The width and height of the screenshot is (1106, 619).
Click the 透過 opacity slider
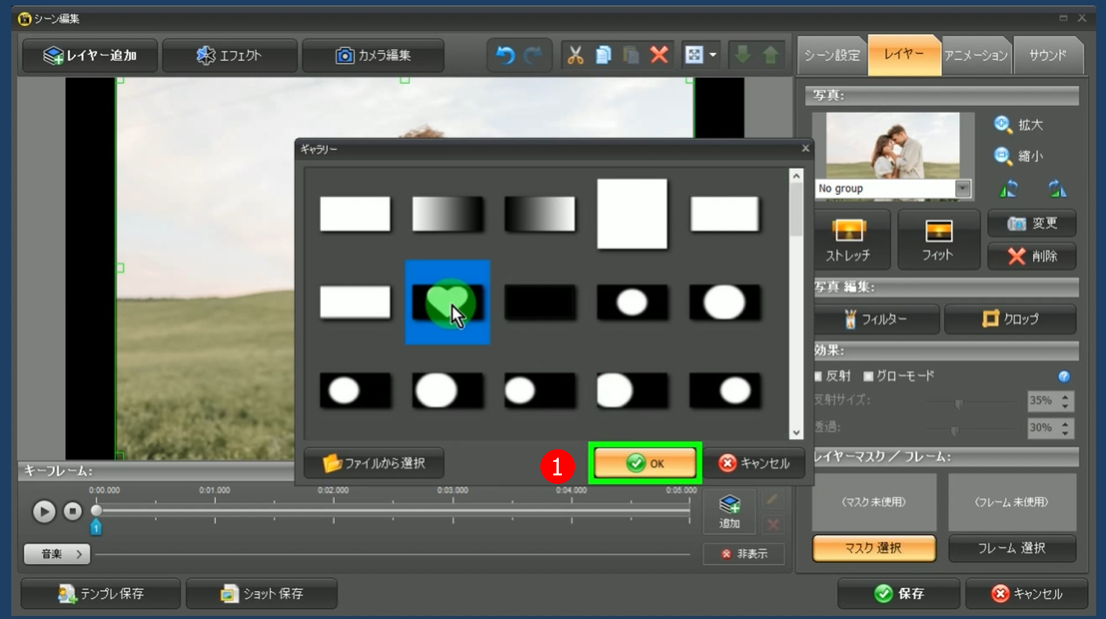[954, 430]
